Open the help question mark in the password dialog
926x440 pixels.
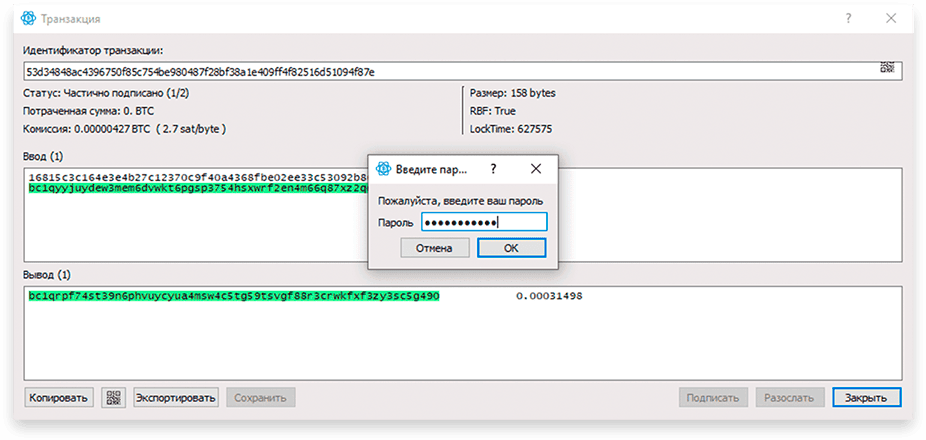pyautogui.click(x=494, y=170)
